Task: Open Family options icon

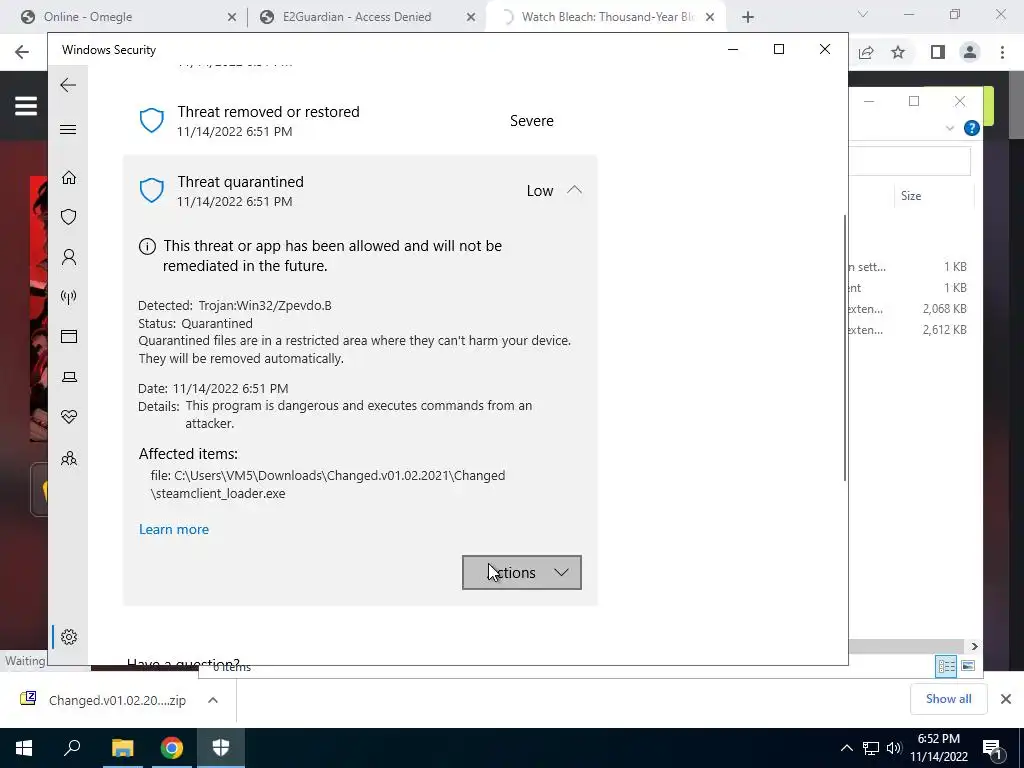Action: [x=69, y=458]
